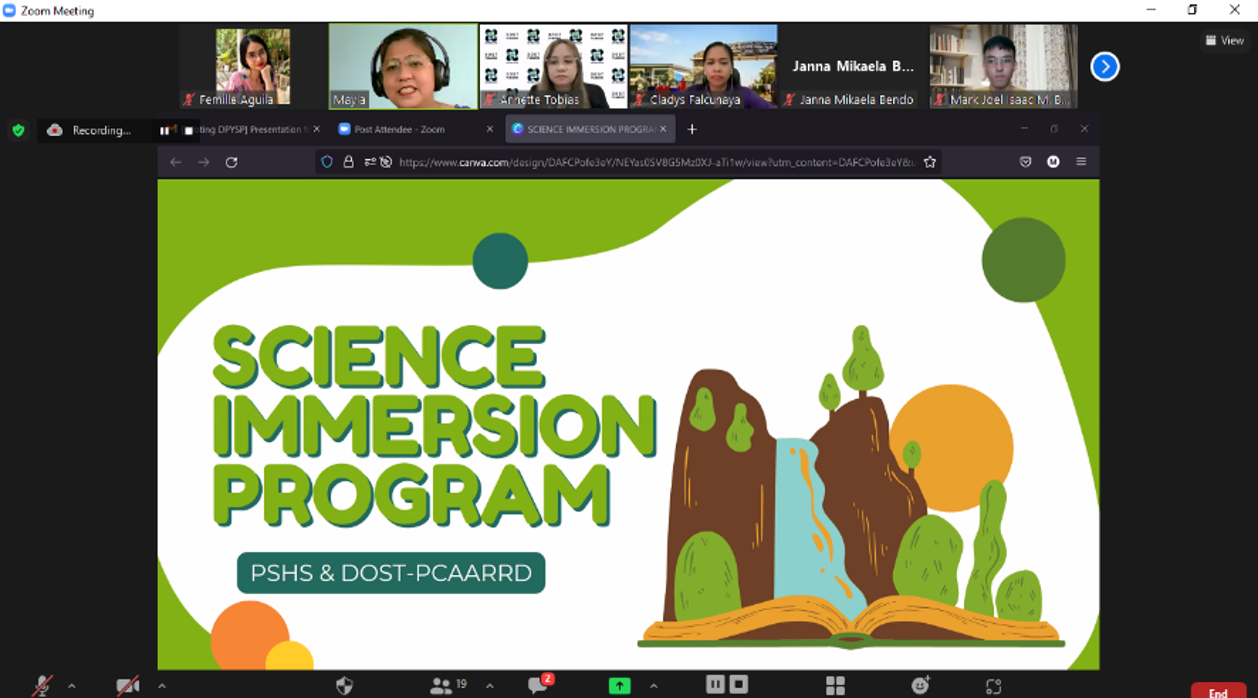Open the browser account avatar

point(1053,162)
